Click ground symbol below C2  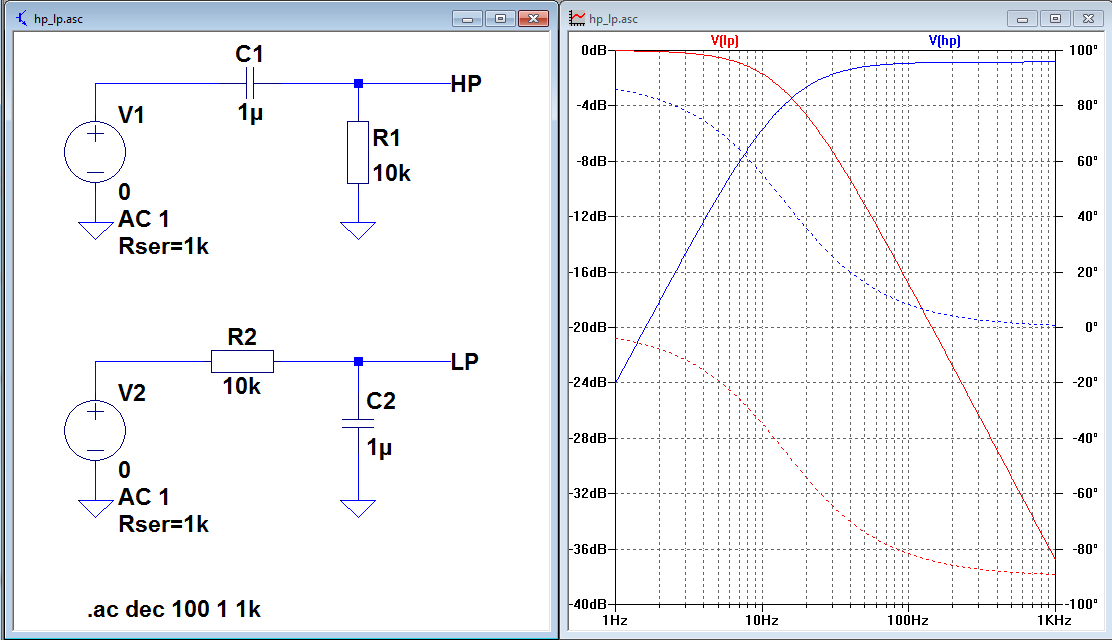(358, 509)
